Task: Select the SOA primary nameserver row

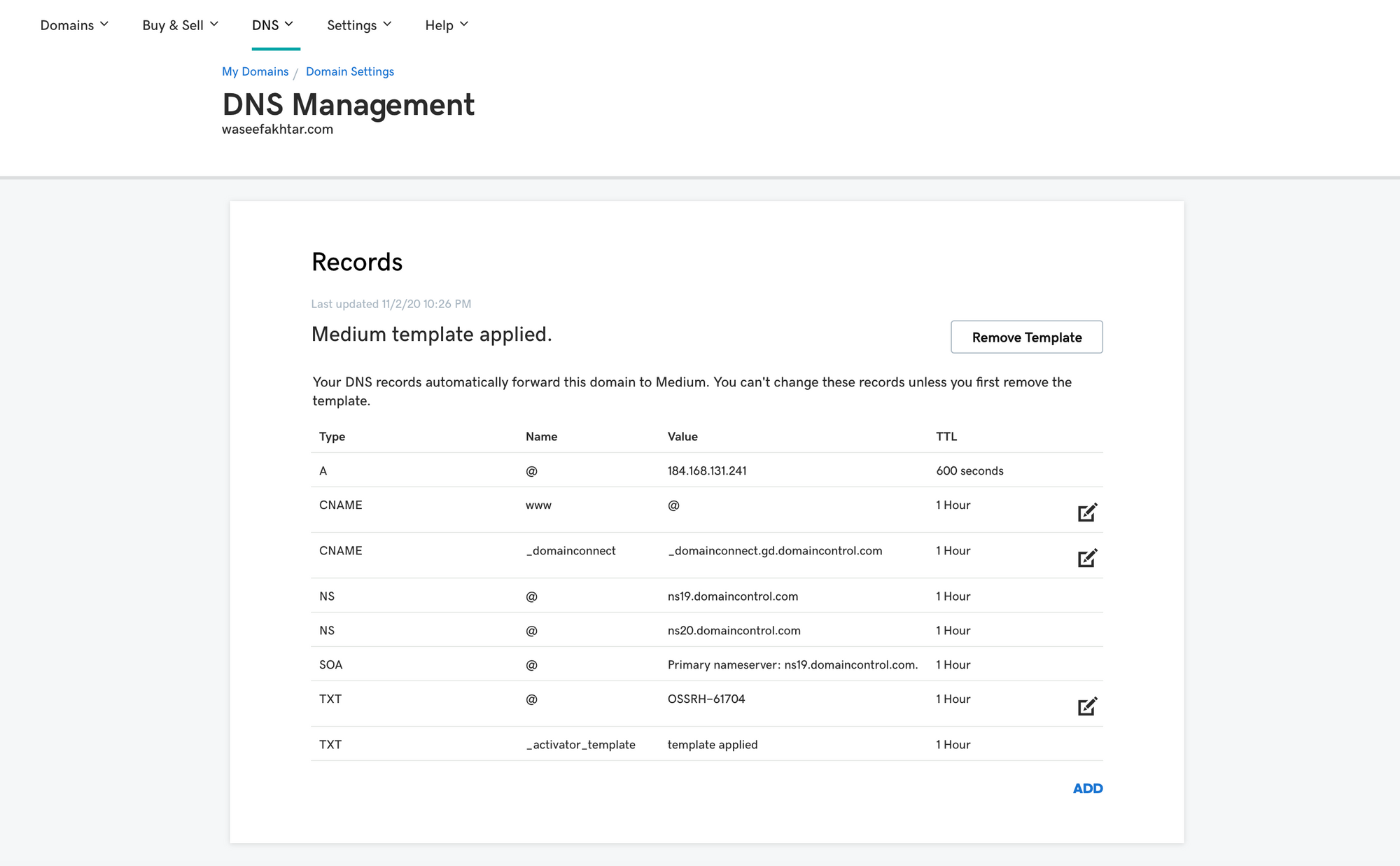Action: 792,665
